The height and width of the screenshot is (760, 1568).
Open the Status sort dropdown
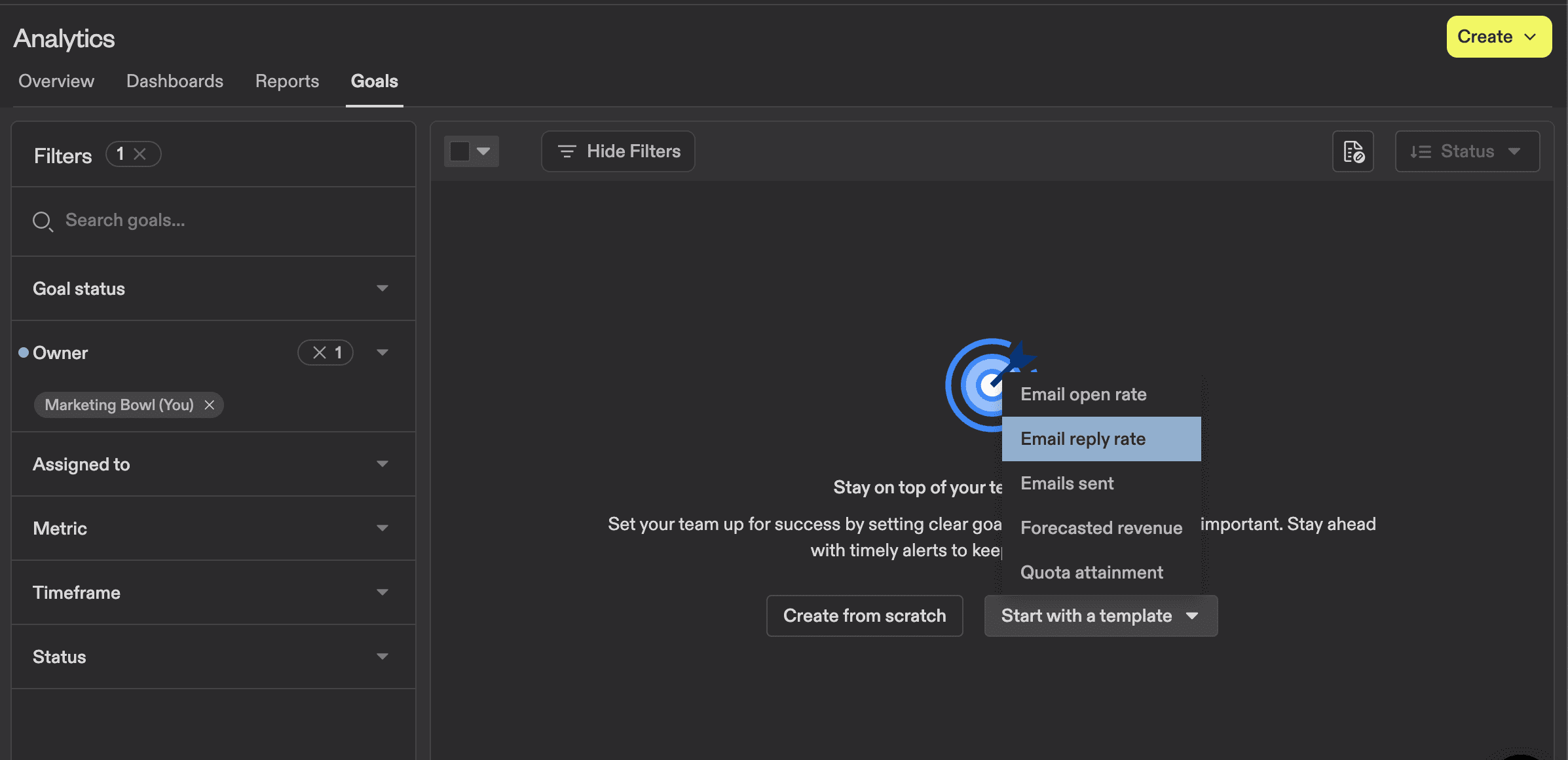[x=1514, y=151]
